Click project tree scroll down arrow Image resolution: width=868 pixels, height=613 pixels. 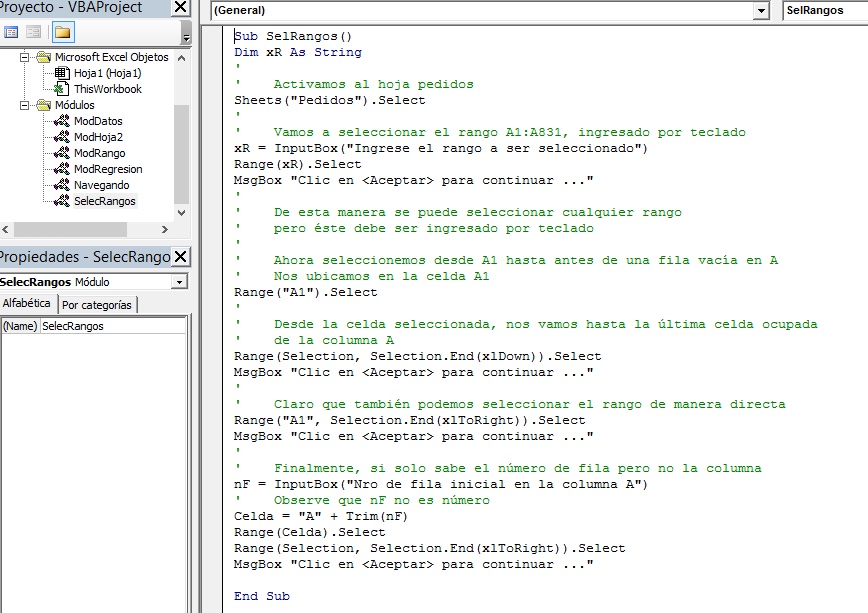182,213
